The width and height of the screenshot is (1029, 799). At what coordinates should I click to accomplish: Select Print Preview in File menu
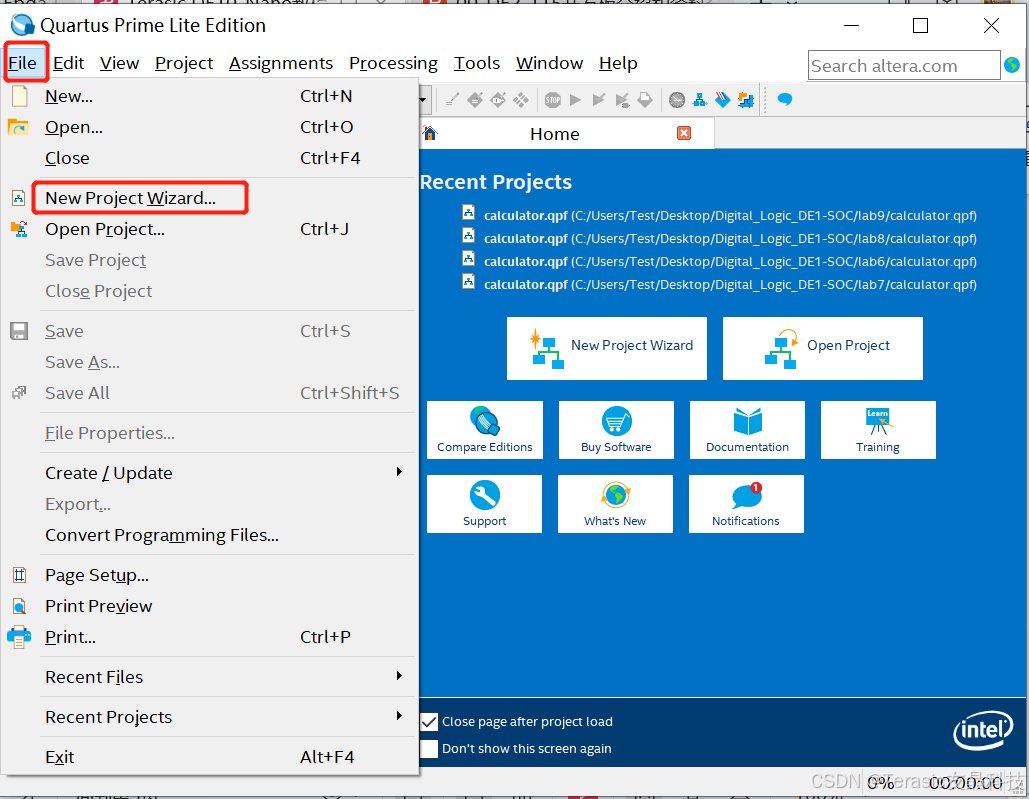coord(210,606)
